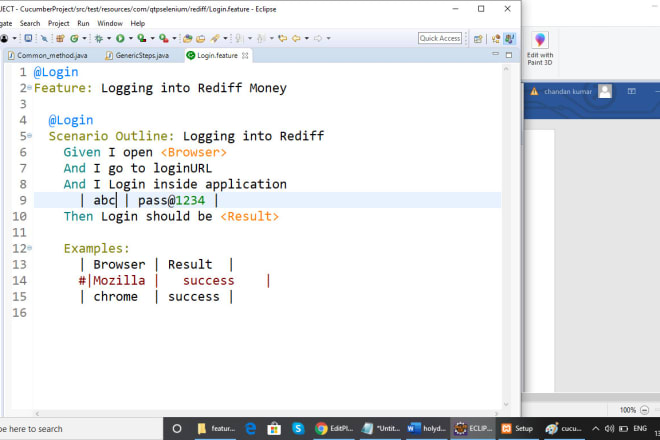Click the blue monitor icon in toolbar
The image size is (660, 440).
pyautogui.click(x=28, y=38)
